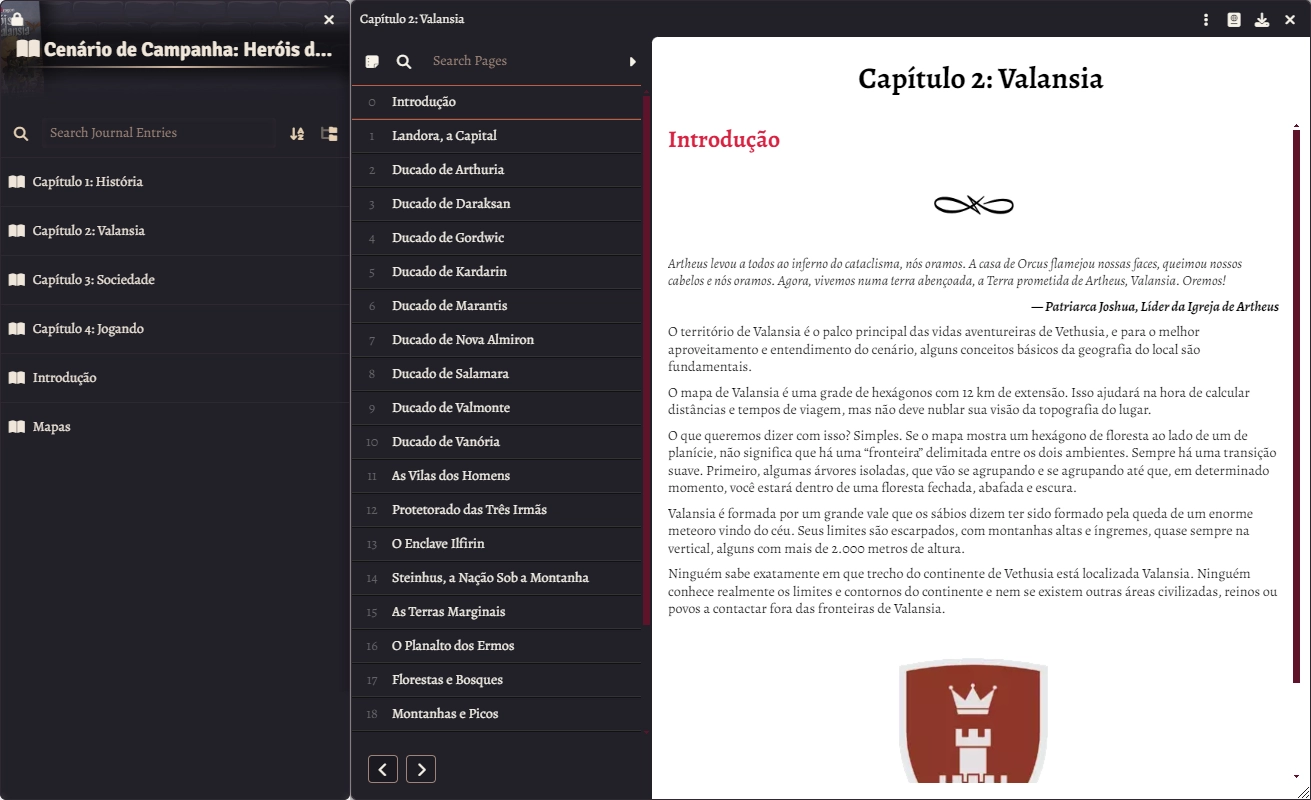Image resolution: width=1311 pixels, height=800 pixels.
Task: Click the red castle crest image
Action: tap(973, 722)
